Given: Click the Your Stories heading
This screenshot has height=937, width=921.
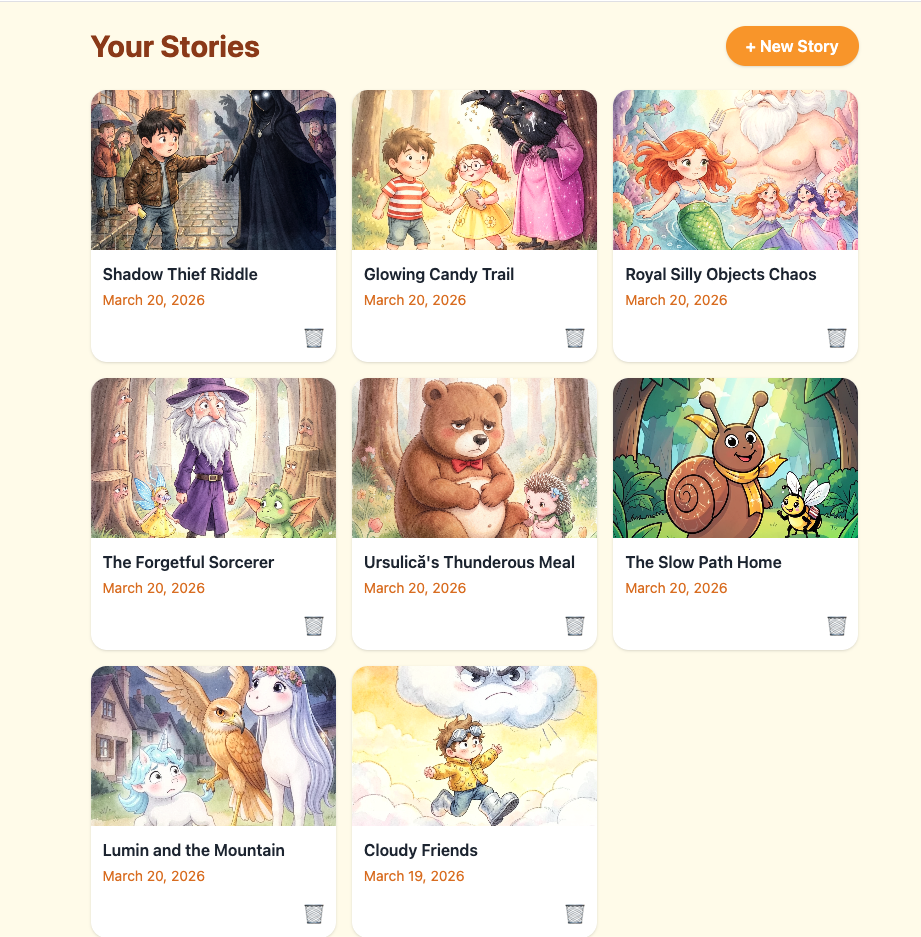Looking at the screenshot, I should [175, 46].
